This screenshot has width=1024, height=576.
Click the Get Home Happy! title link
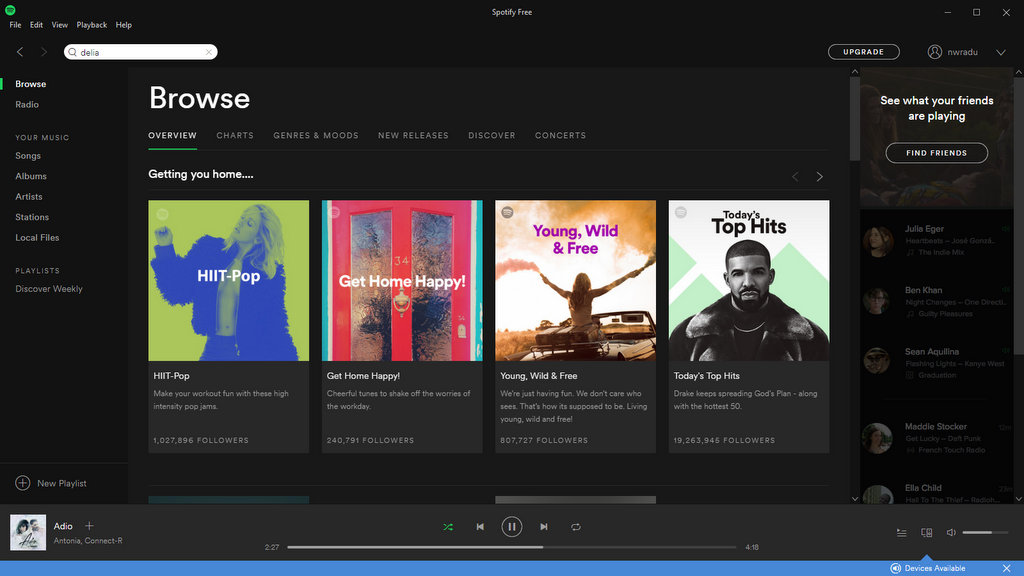[x=363, y=376]
